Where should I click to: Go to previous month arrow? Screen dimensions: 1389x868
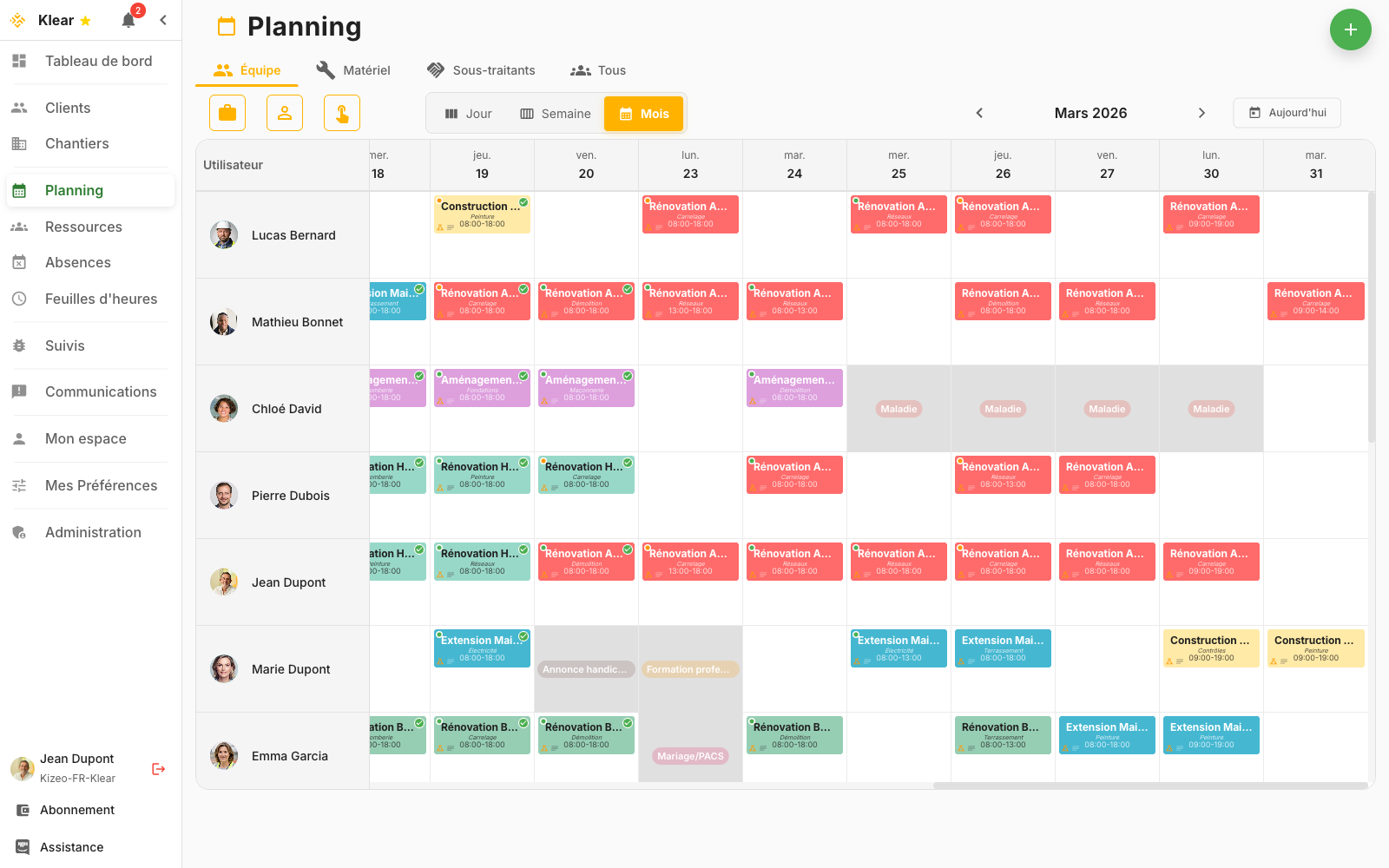point(979,113)
